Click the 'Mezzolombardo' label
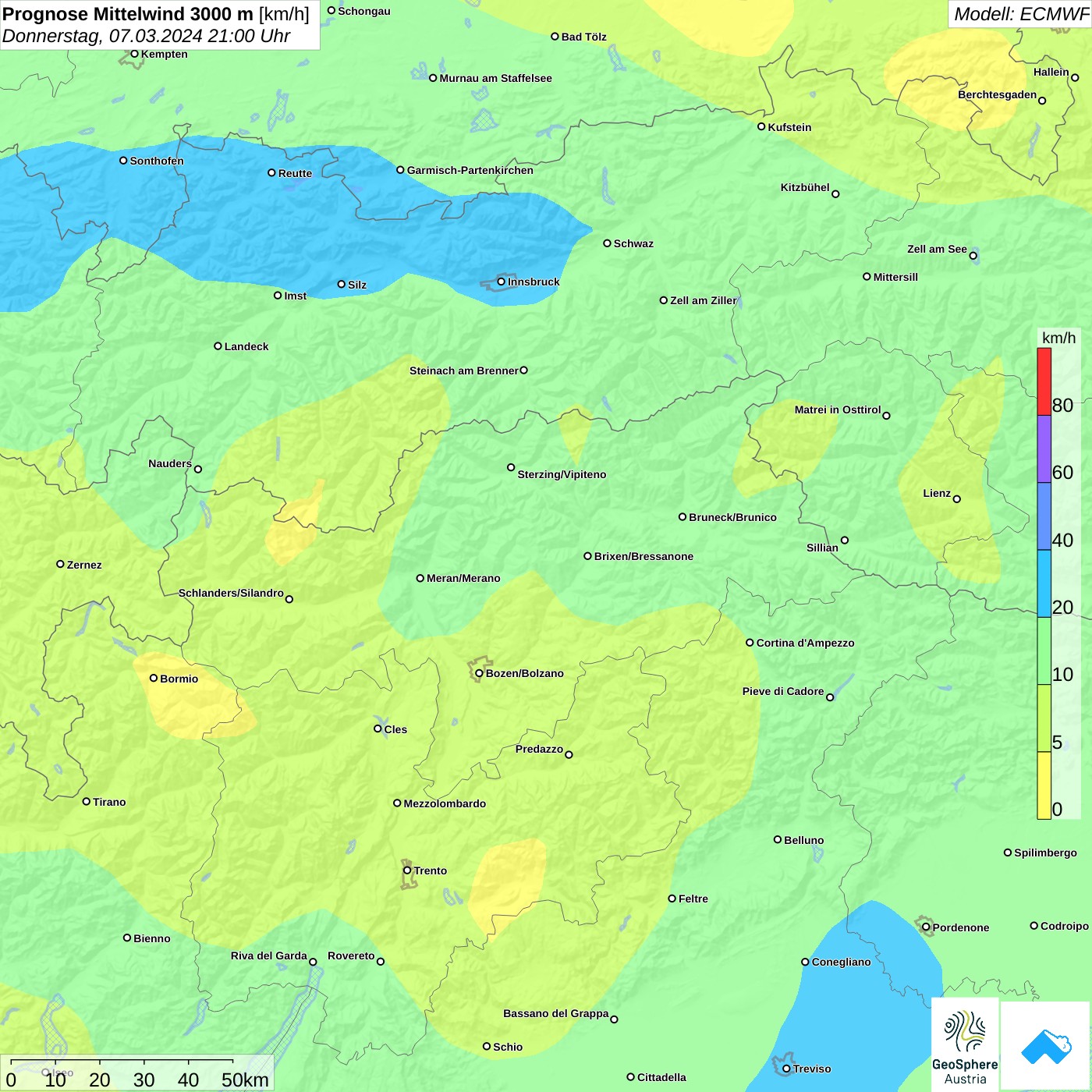 [x=445, y=803]
